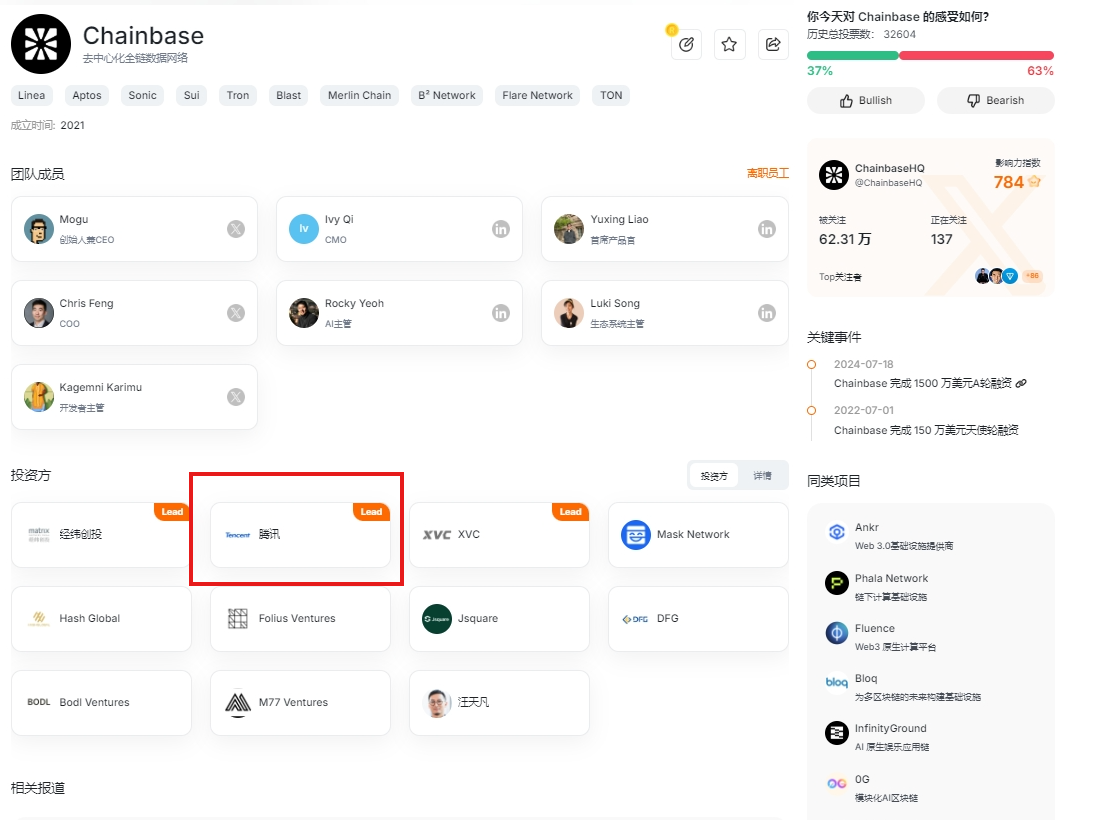
Task: Select the Flare Network tag
Action: (x=537, y=96)
